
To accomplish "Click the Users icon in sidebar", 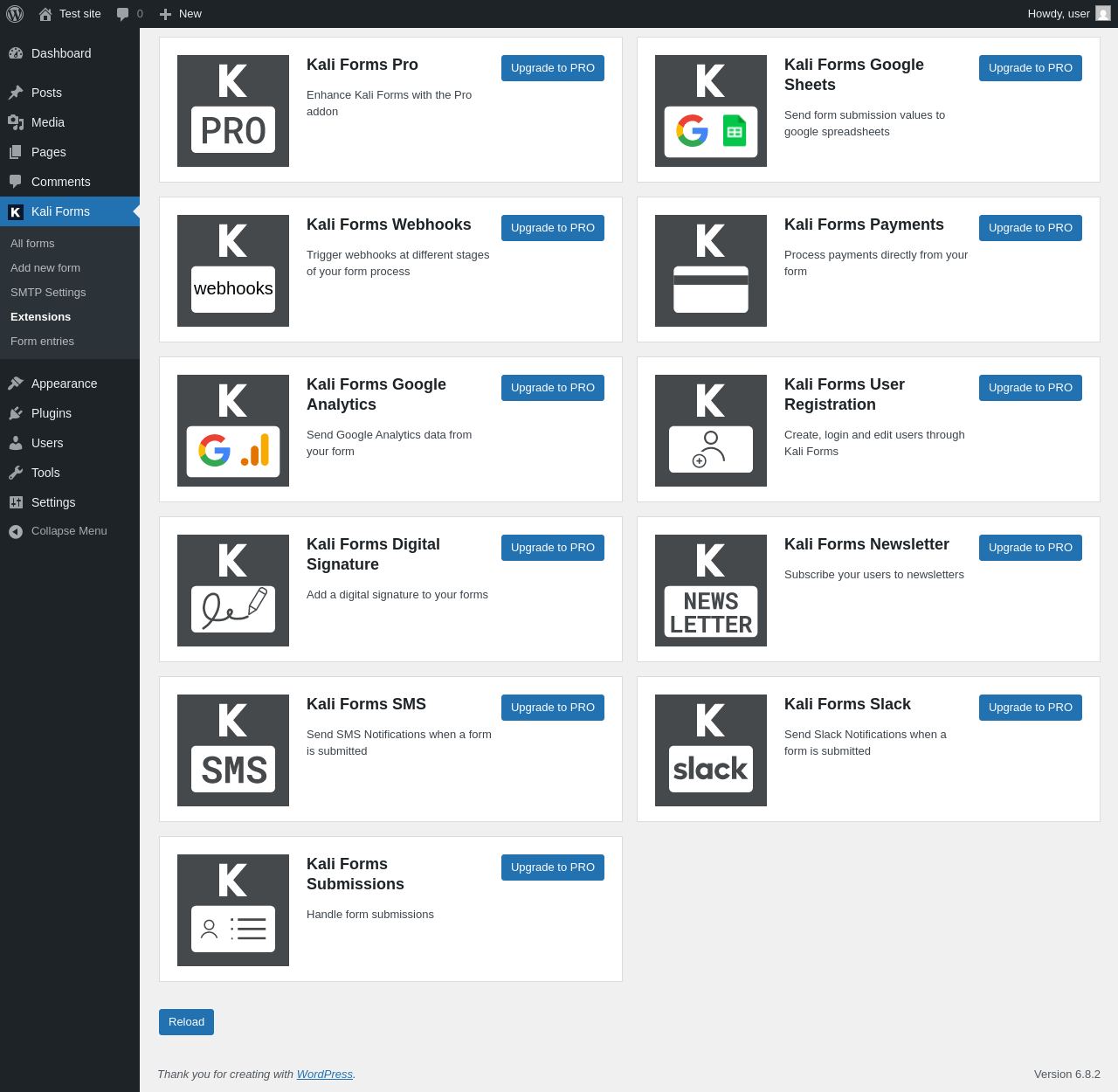I will click(x=16, y=443).
